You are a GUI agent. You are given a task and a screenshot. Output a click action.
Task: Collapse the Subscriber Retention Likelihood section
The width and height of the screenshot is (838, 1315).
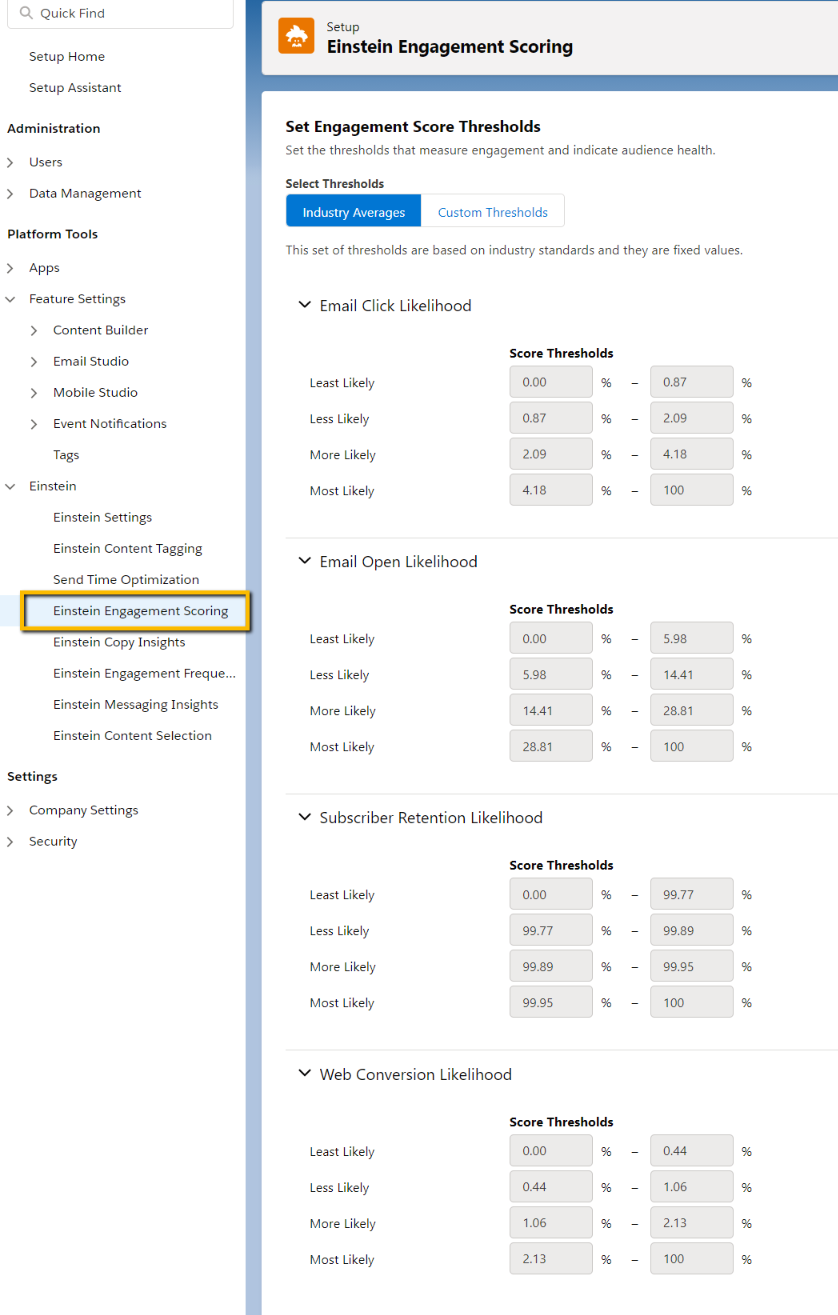305,817
